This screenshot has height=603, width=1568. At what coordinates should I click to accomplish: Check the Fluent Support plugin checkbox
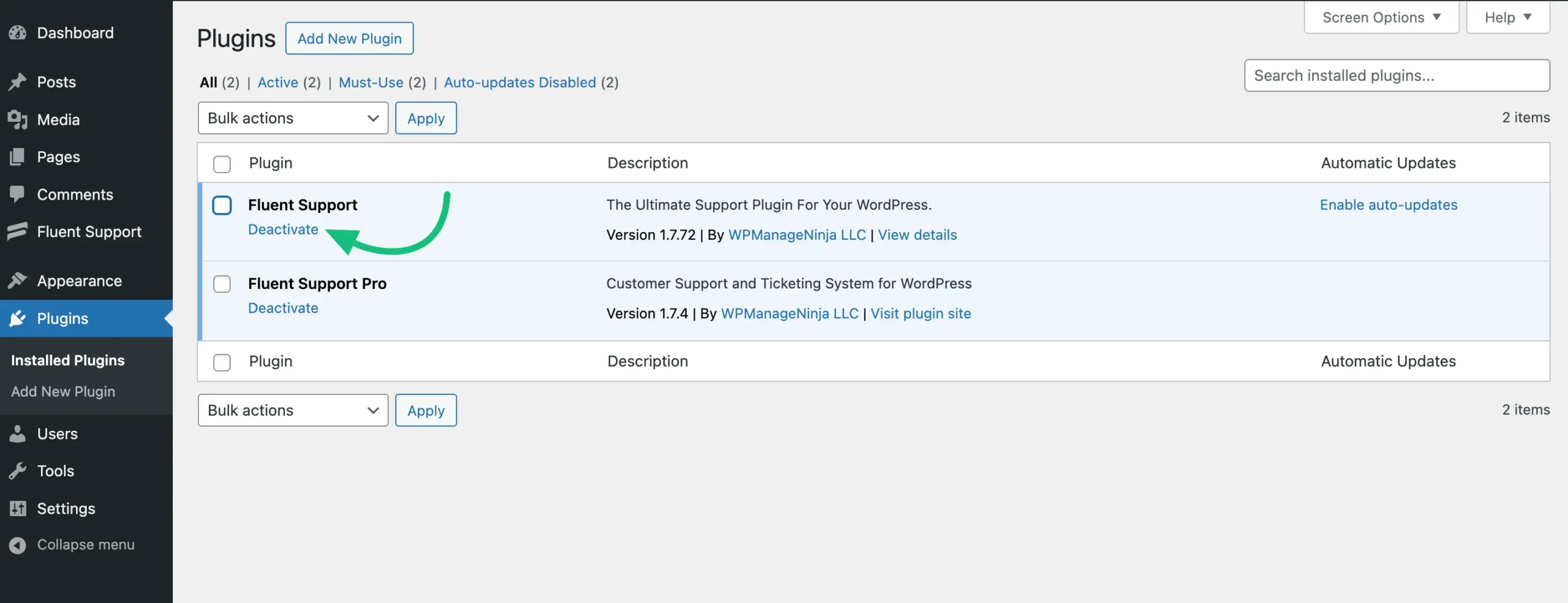click(x=222, y=205)
